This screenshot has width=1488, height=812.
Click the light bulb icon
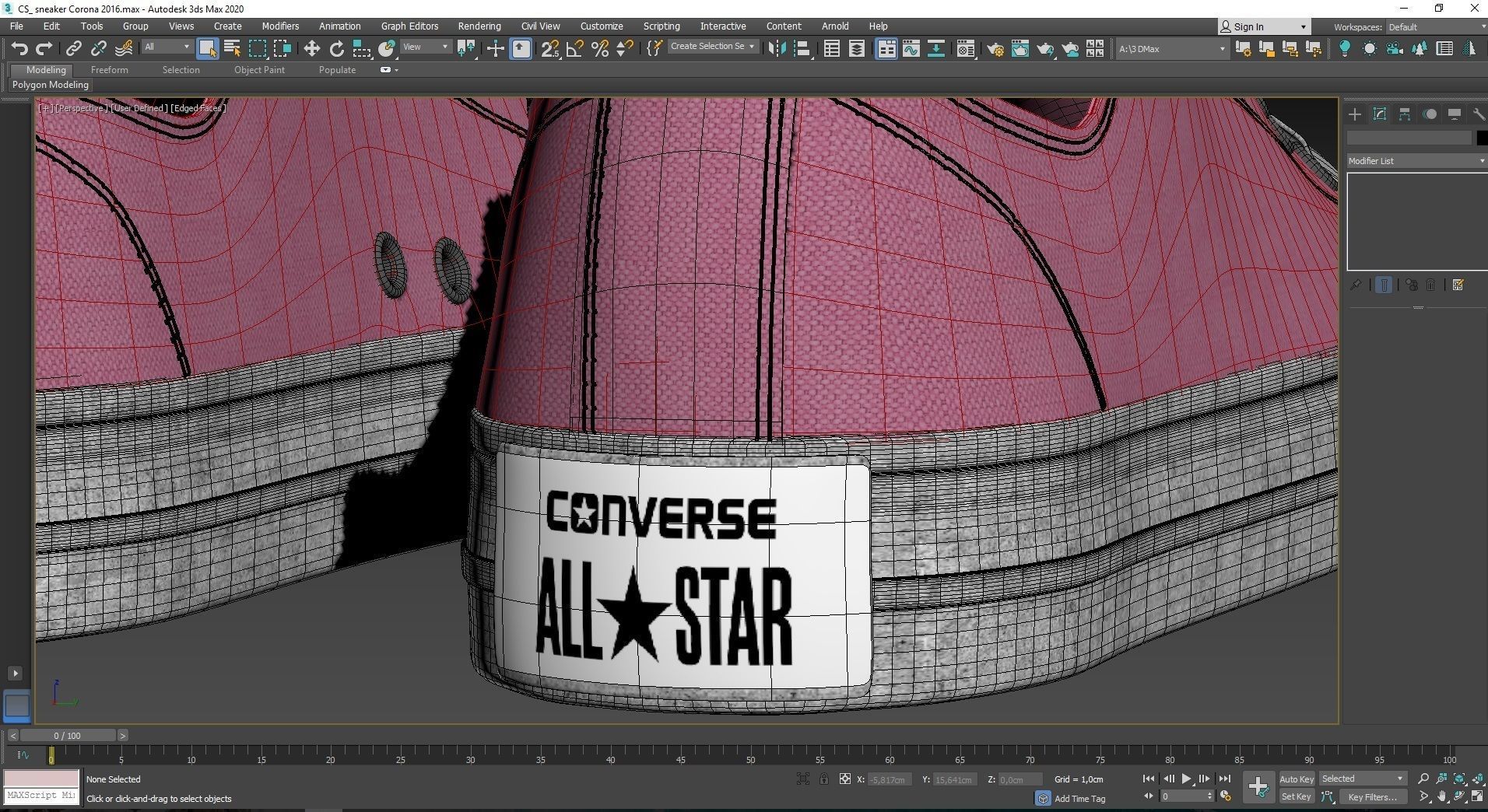pyautogui.click(x=1344, y=49)
